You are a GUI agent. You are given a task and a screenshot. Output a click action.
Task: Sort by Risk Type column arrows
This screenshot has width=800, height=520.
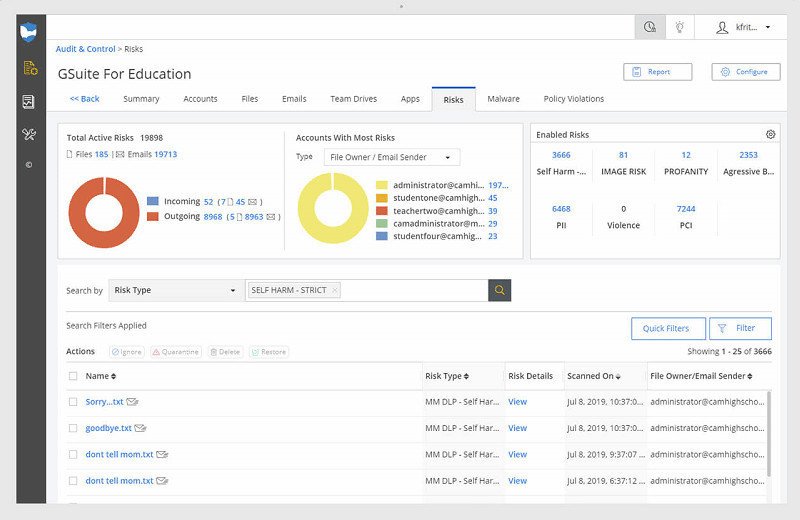[466, 376]
